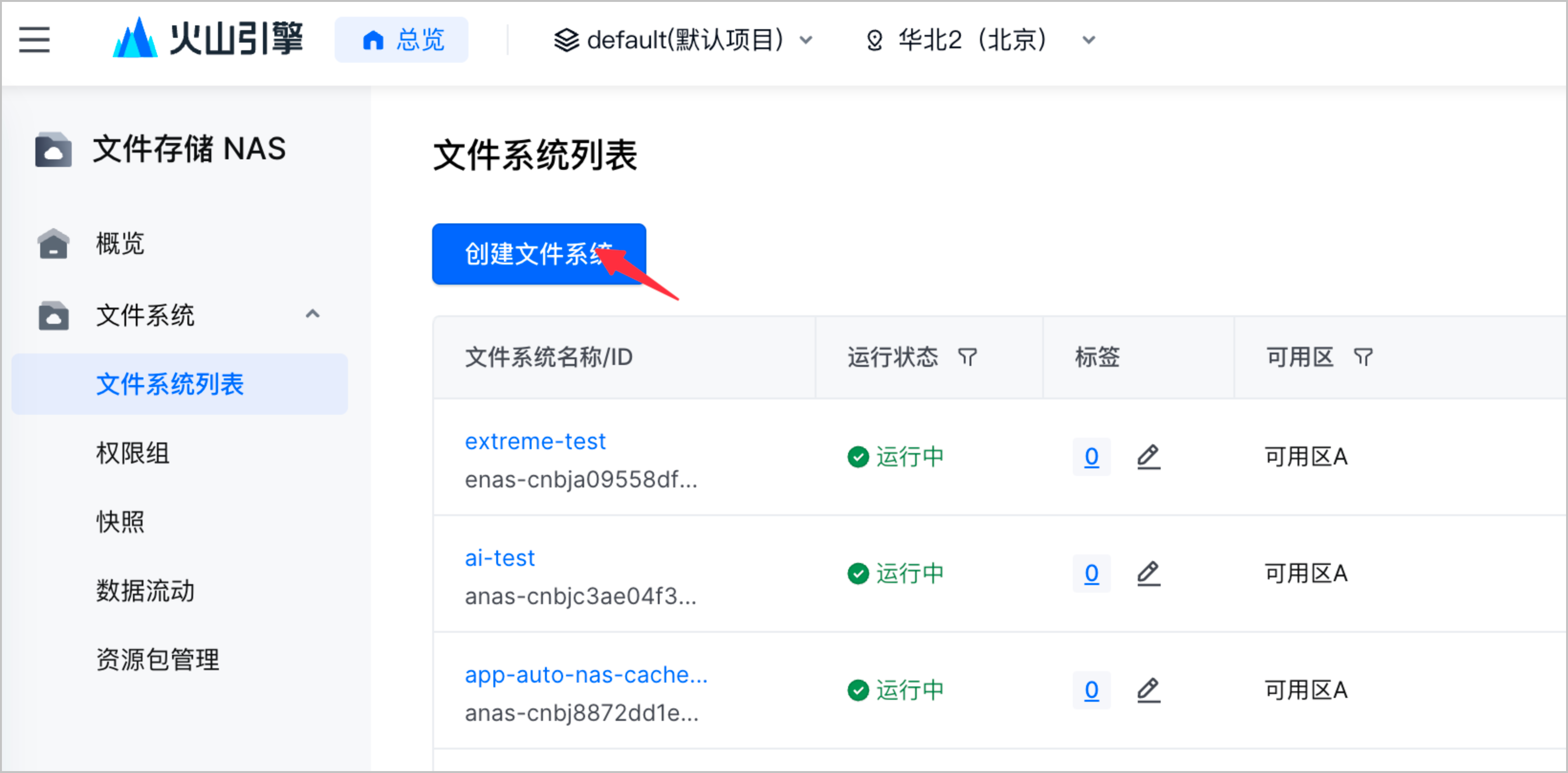Click 可用区A in the extreme-test row
This screenshot has width=1568, height=773.
[x=1306, y=457]
